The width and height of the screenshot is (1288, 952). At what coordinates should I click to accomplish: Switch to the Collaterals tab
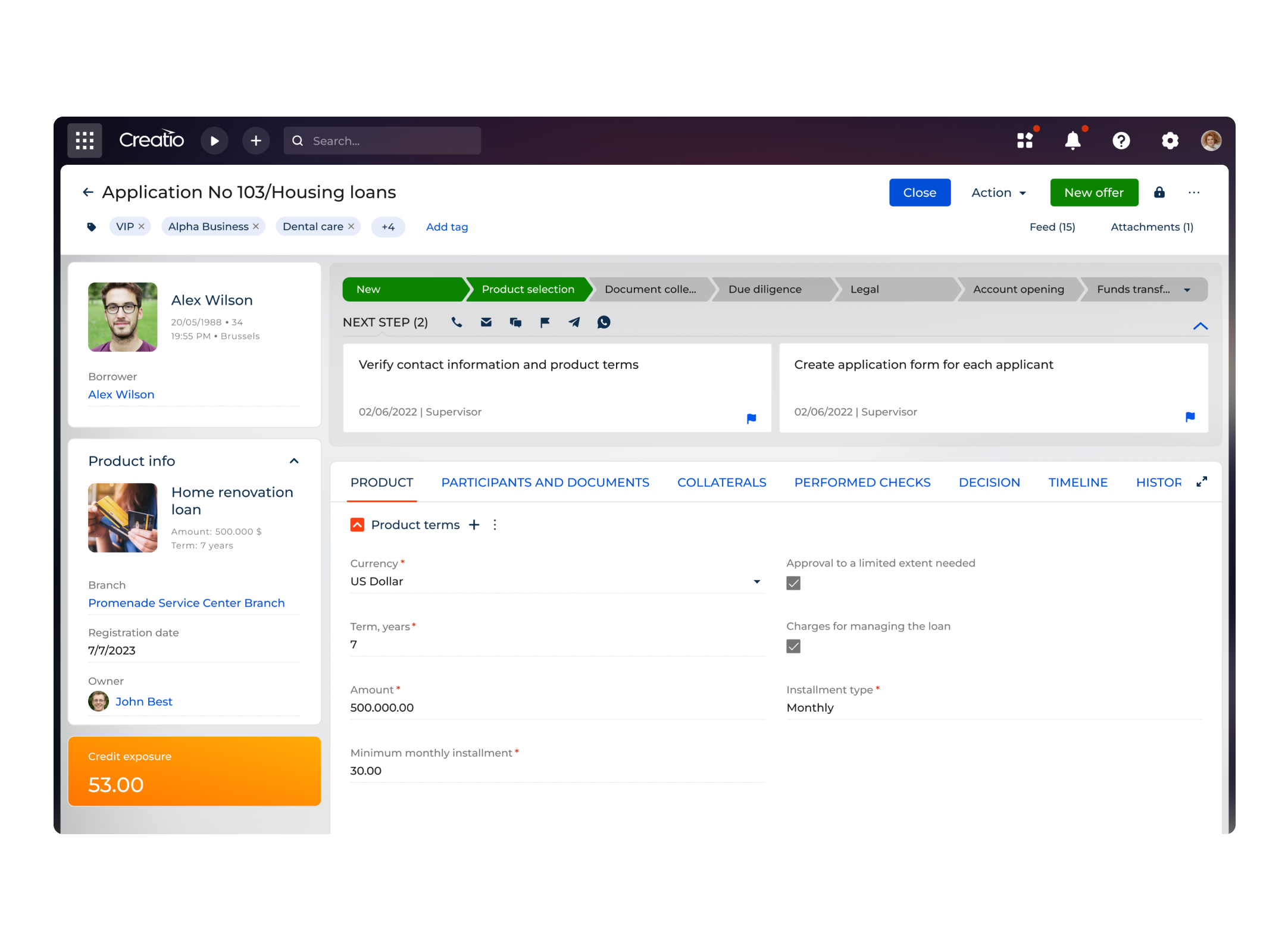(x=721, y=483)
